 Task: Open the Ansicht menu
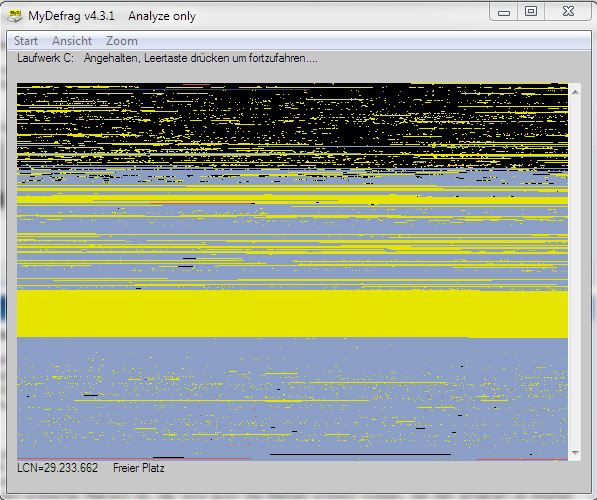click(72, 41)
